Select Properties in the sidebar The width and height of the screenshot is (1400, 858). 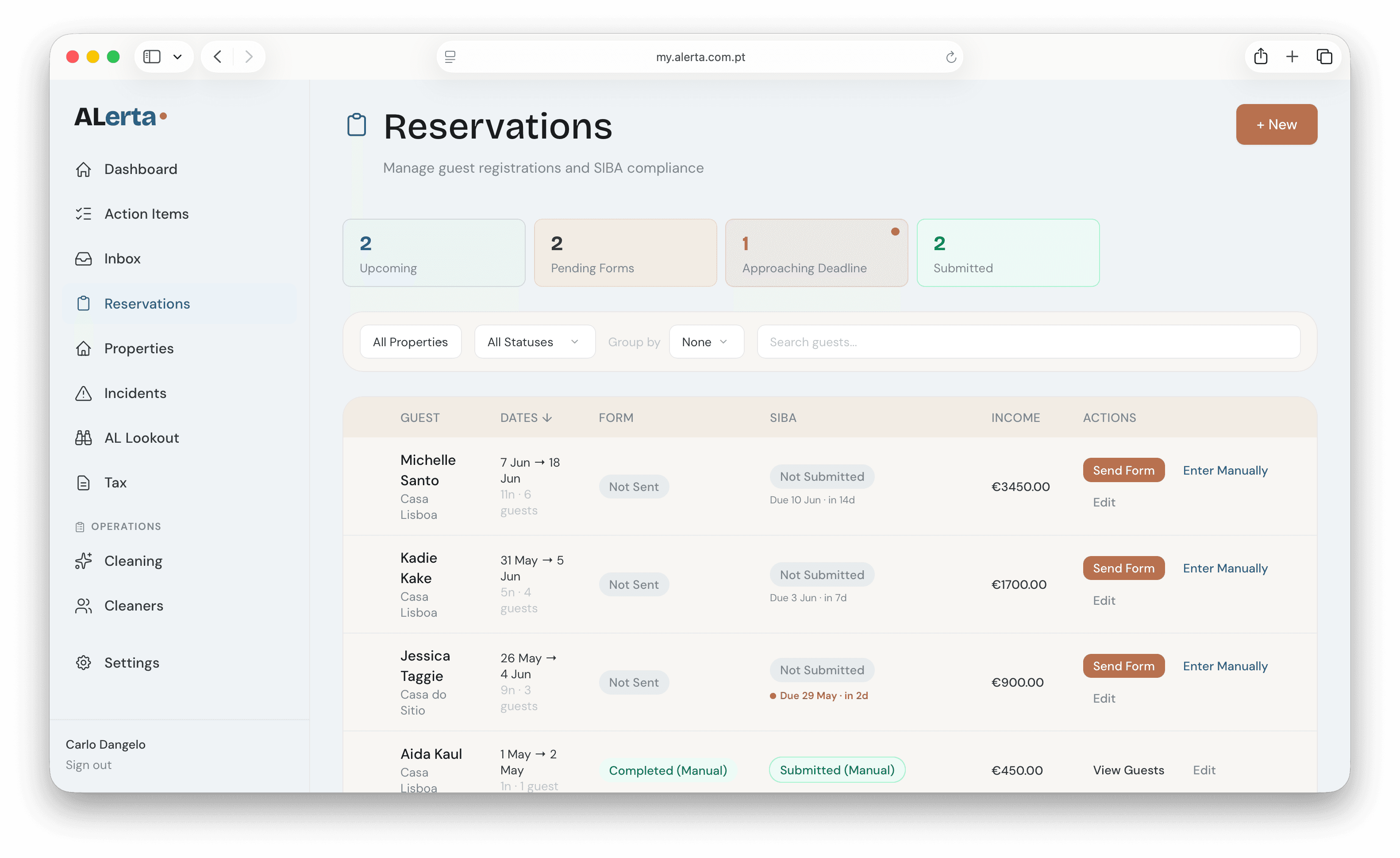point(180,348)
